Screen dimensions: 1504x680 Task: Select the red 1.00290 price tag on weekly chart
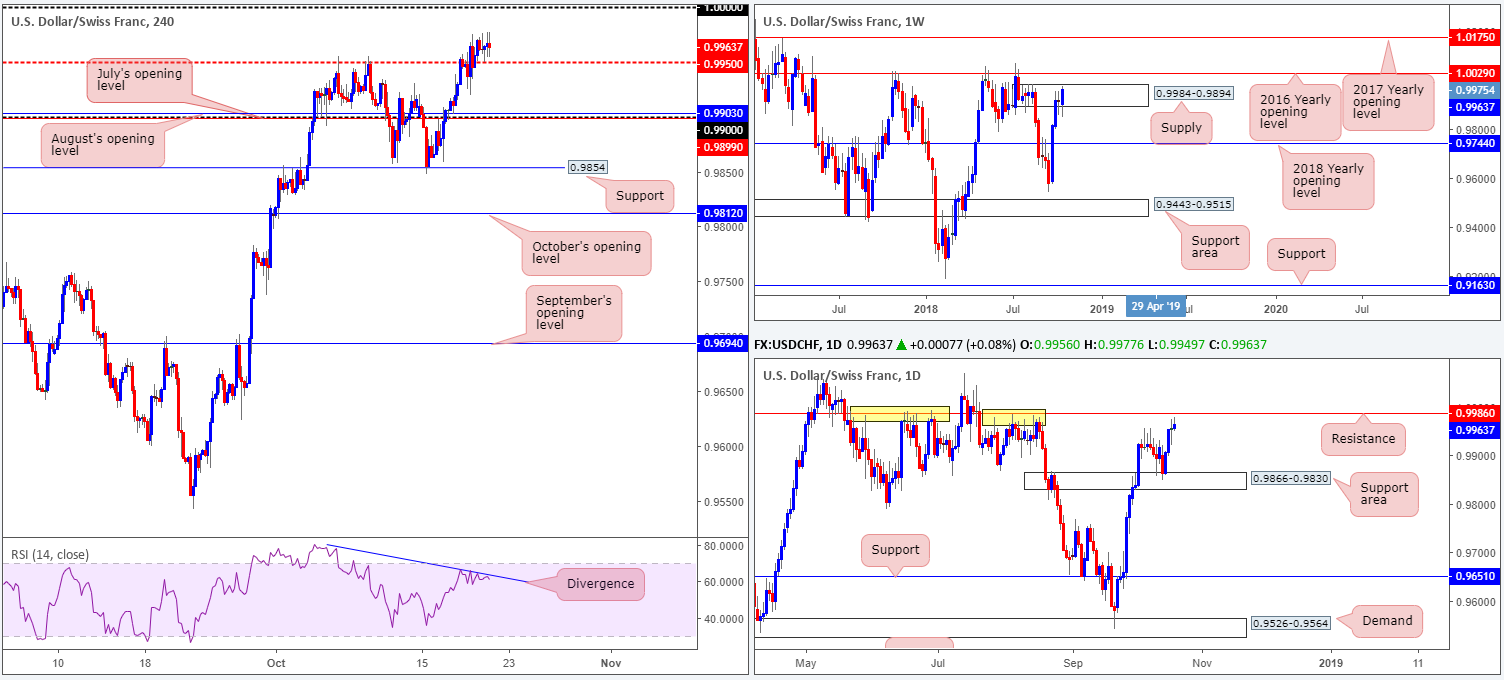click(1477, 73)
